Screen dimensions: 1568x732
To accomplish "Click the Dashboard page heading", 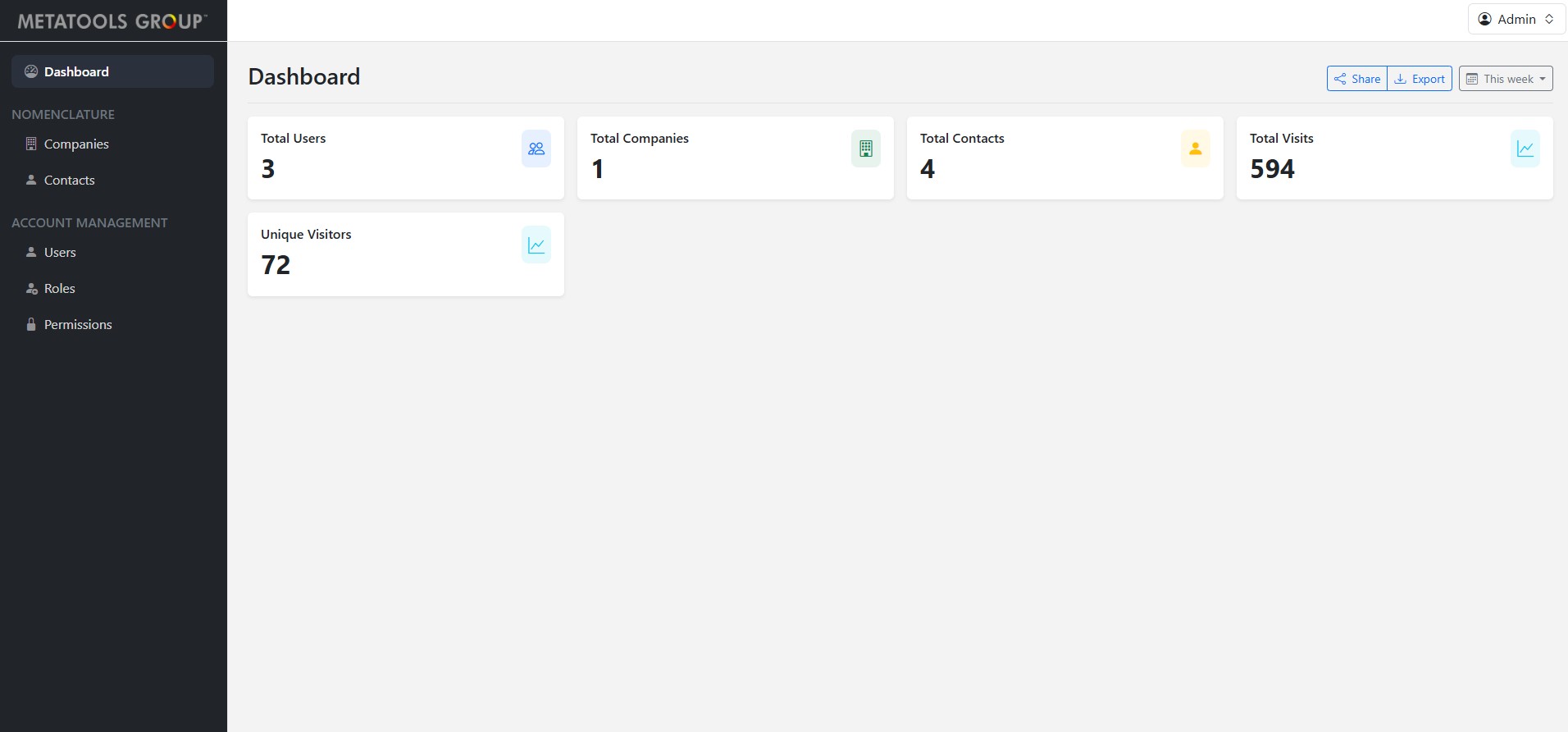I will click(x=304, y=76).
